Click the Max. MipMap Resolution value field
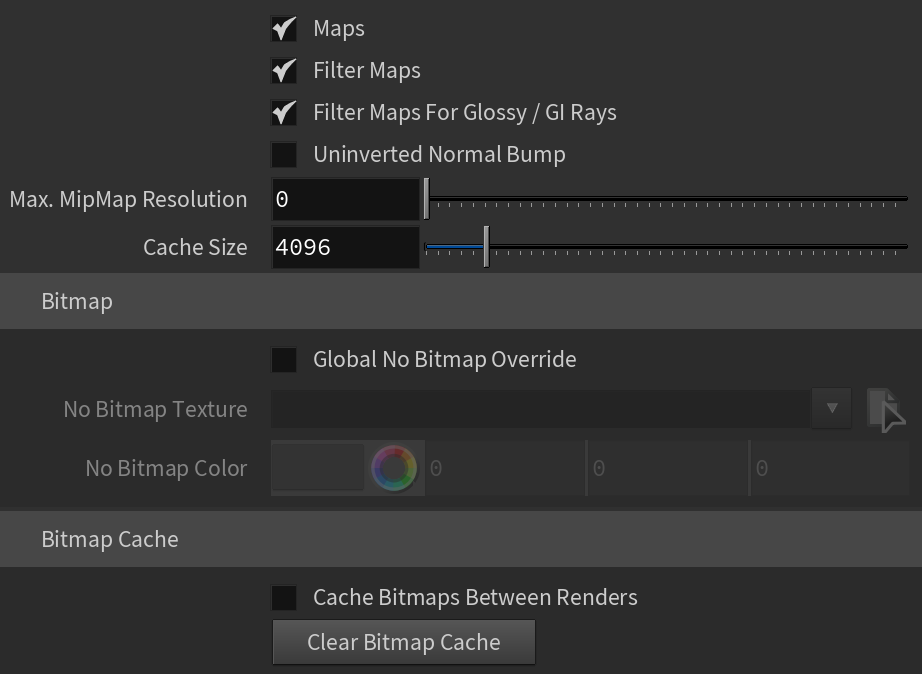This screenshot has width=922, height=674. click(346, 199)
